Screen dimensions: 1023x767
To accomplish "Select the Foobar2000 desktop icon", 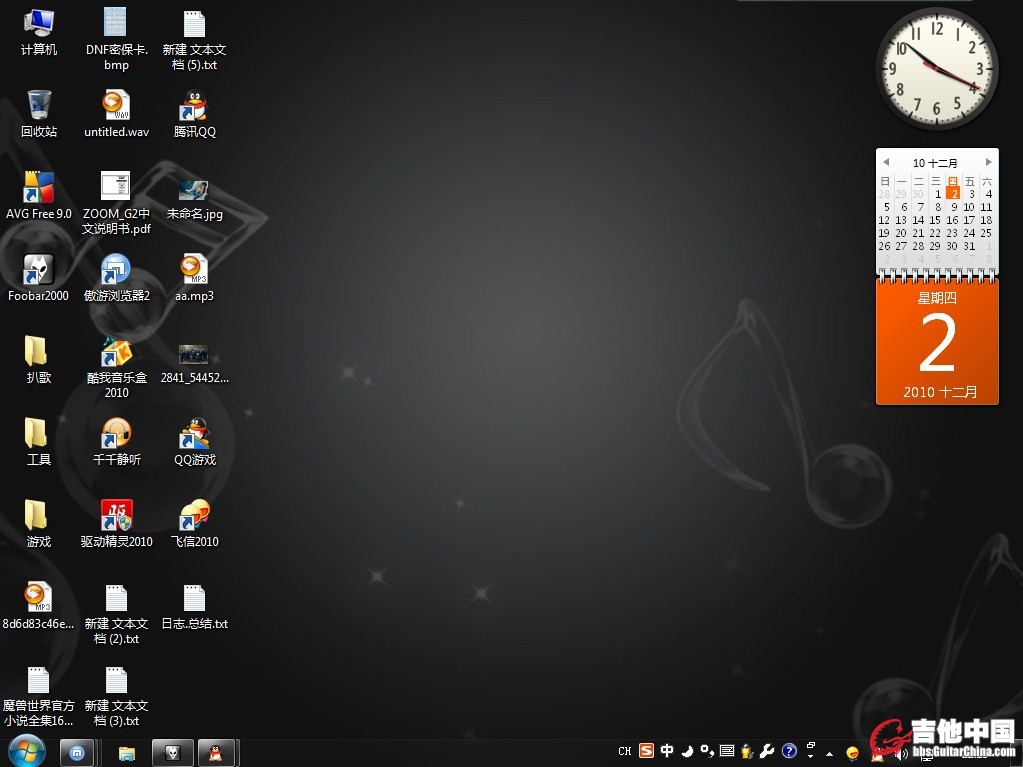I will pos(38,269).
